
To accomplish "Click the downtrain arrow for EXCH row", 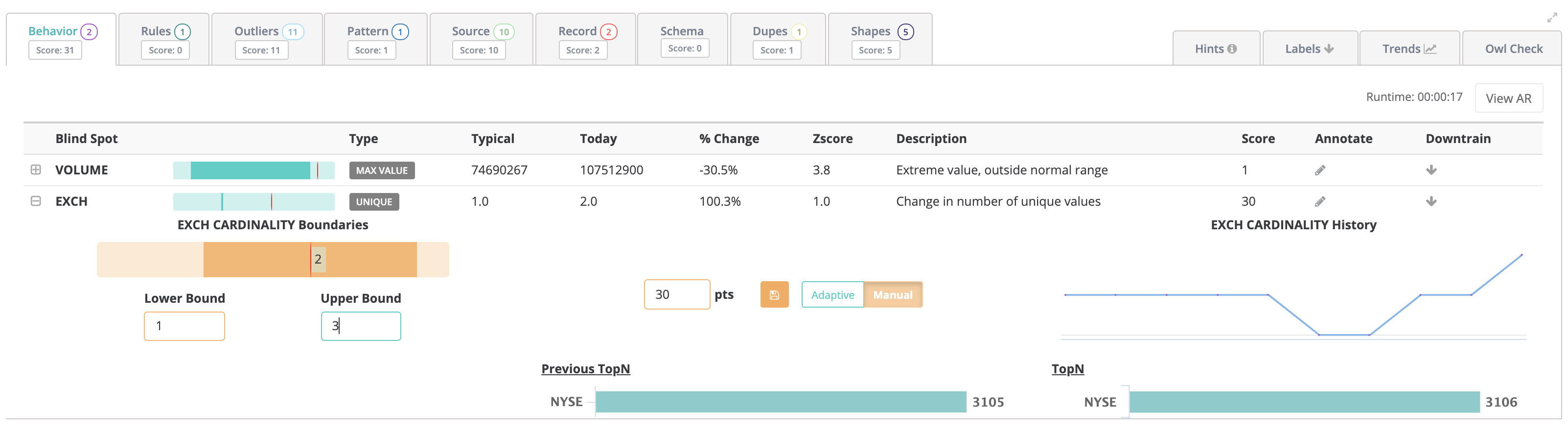I will (x=1431, y=202).
